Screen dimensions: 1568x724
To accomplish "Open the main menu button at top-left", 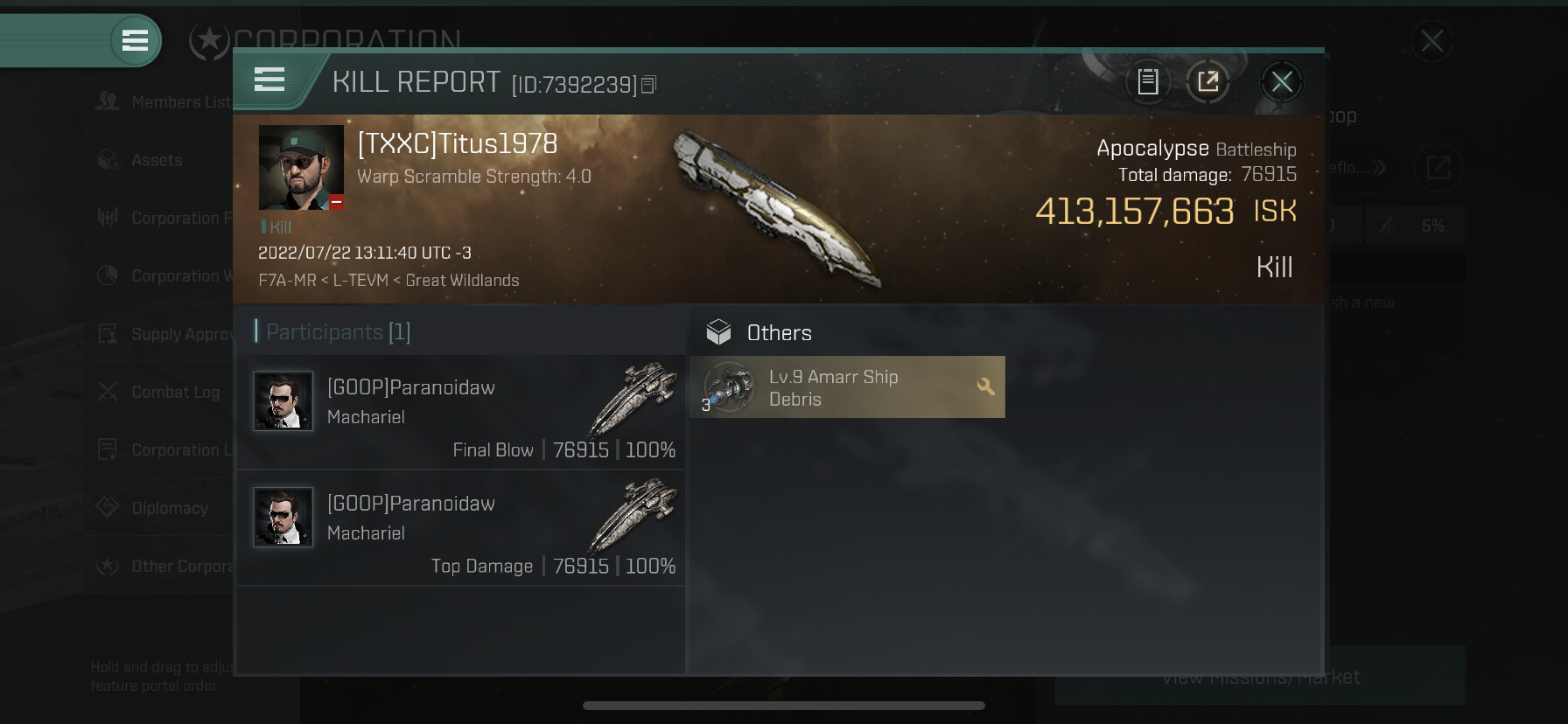I will pyautogui.click(x=135, y=40).
